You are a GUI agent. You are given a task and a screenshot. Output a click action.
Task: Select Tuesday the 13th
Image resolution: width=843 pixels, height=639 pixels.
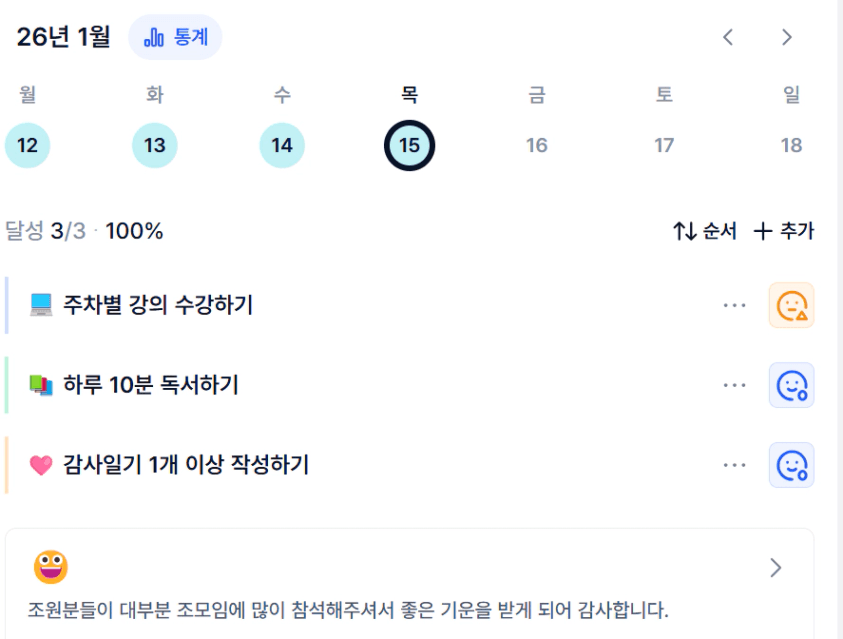click(x=154, y=145)
